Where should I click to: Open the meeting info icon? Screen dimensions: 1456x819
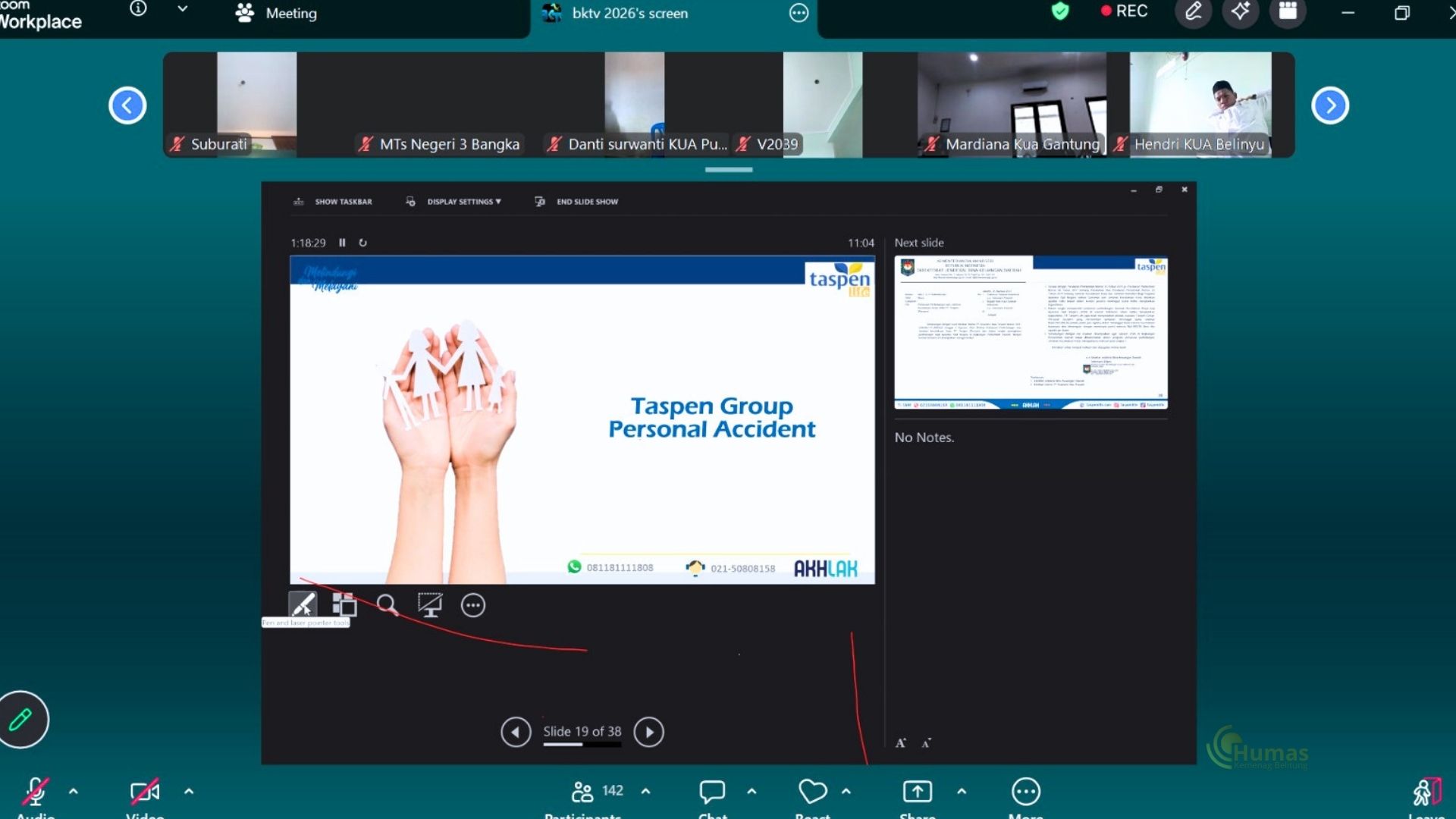(x=138, y=9)
